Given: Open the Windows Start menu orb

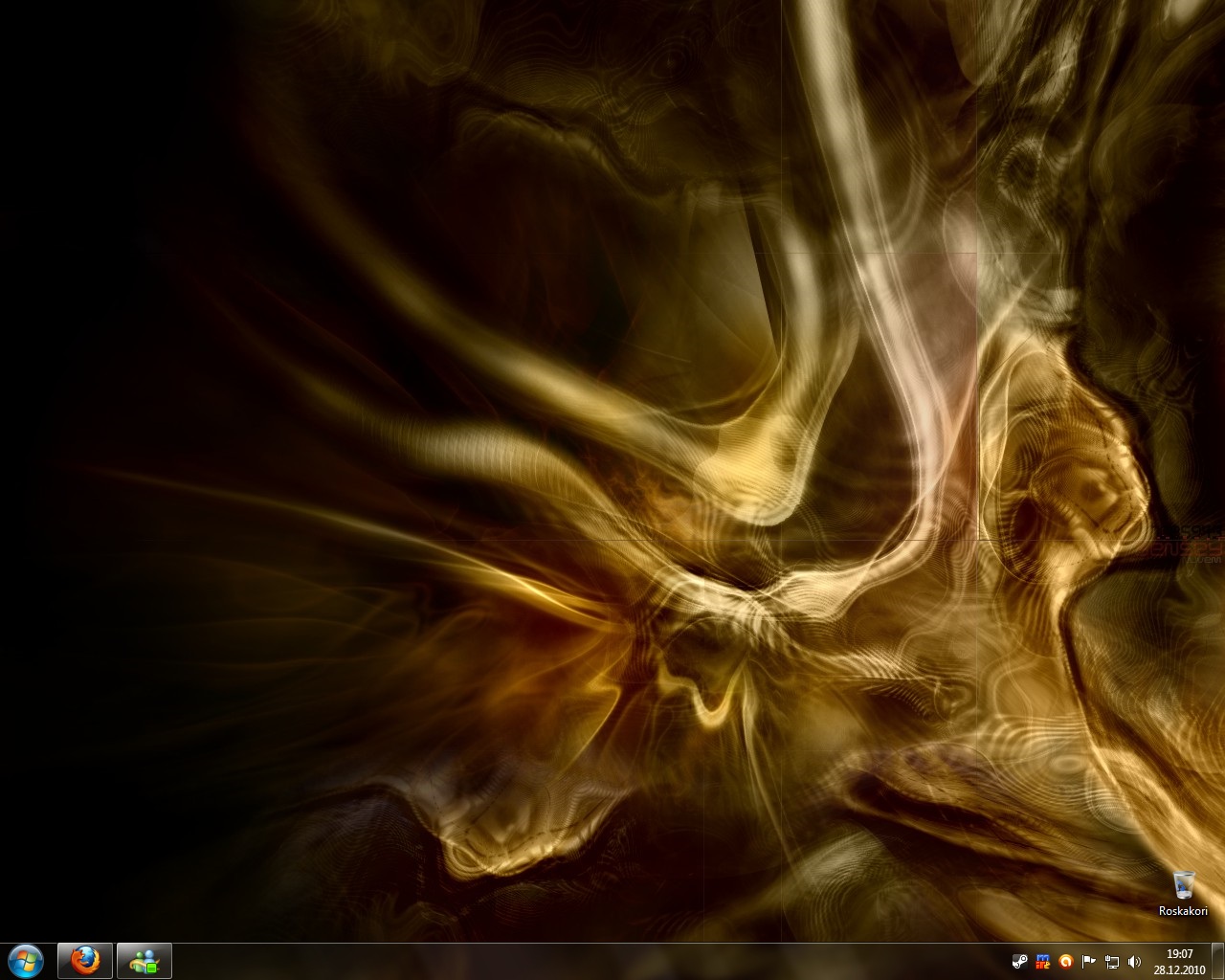Looking at the screenshot, I should 26,960.
